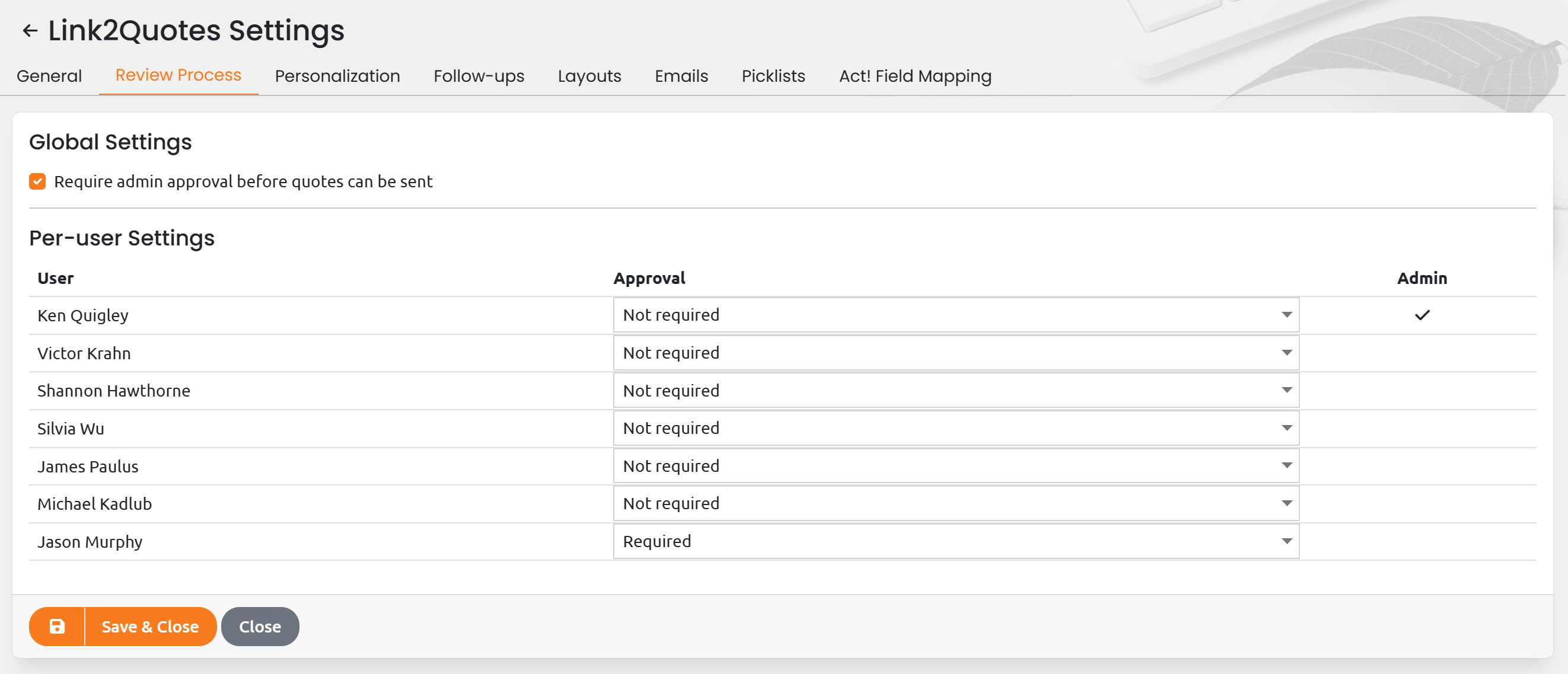Click the user name James Paulus

coord(88,467)
